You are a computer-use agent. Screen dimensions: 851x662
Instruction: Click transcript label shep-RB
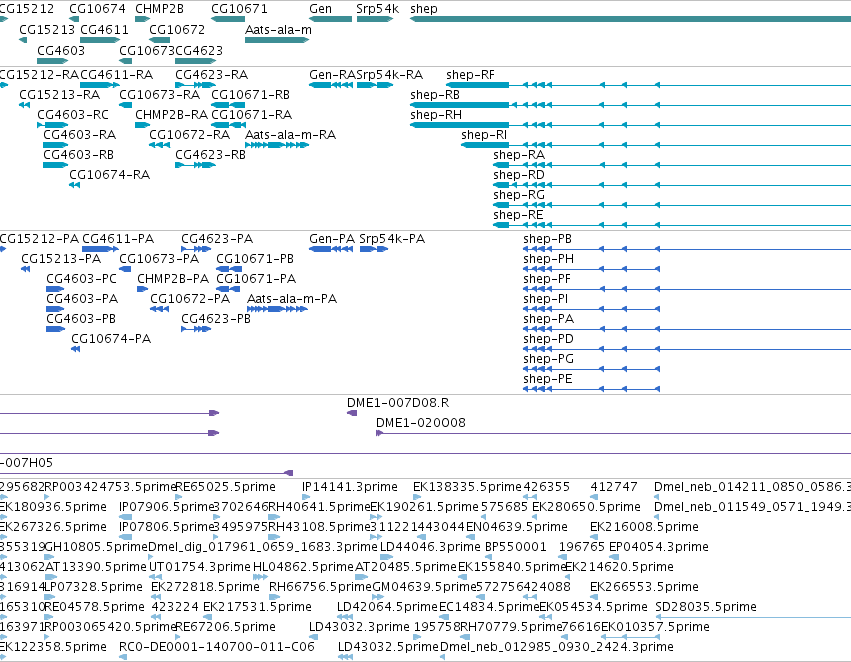click(435, 94)
